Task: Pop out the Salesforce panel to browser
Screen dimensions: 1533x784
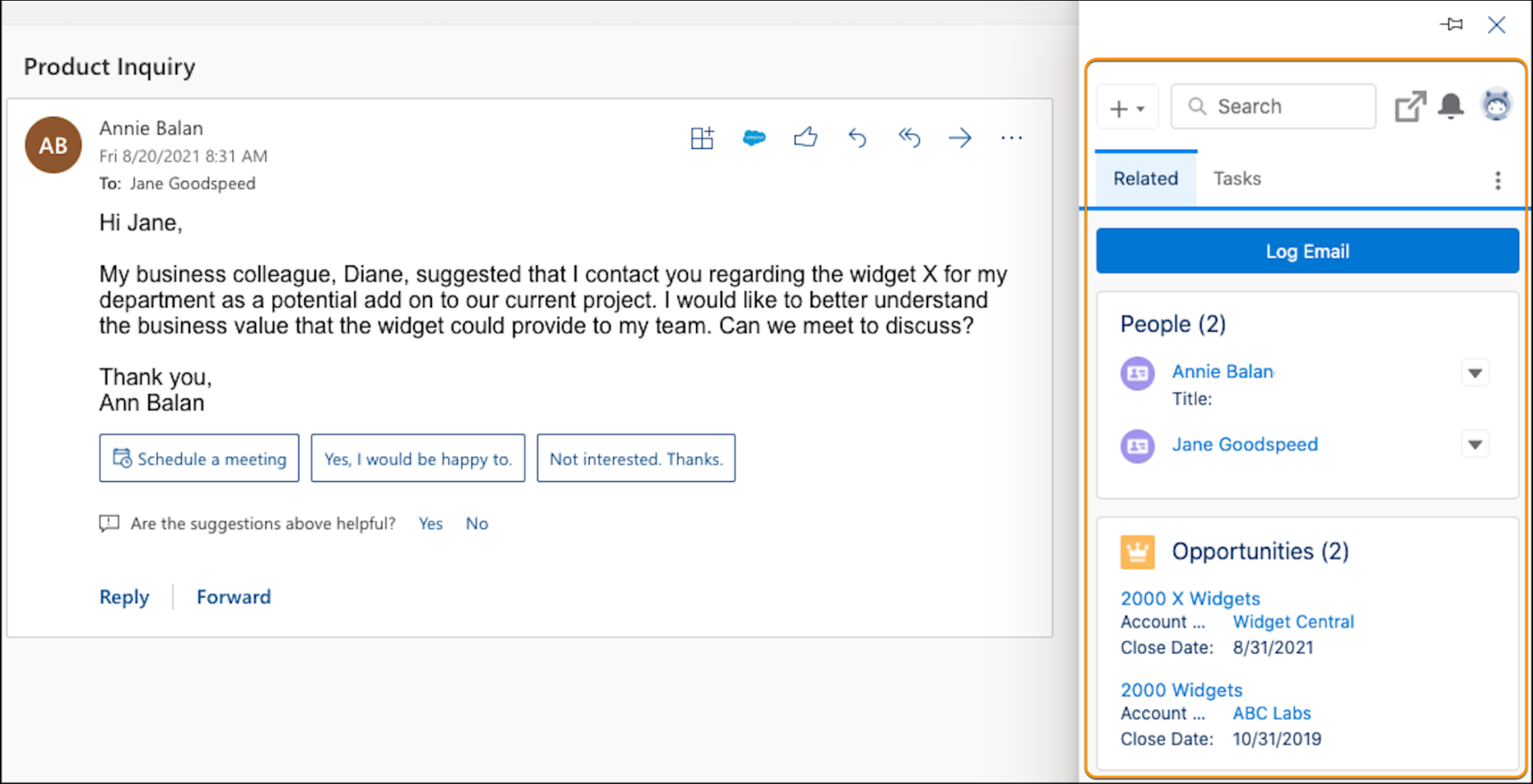Action: tap(1410, 105)
